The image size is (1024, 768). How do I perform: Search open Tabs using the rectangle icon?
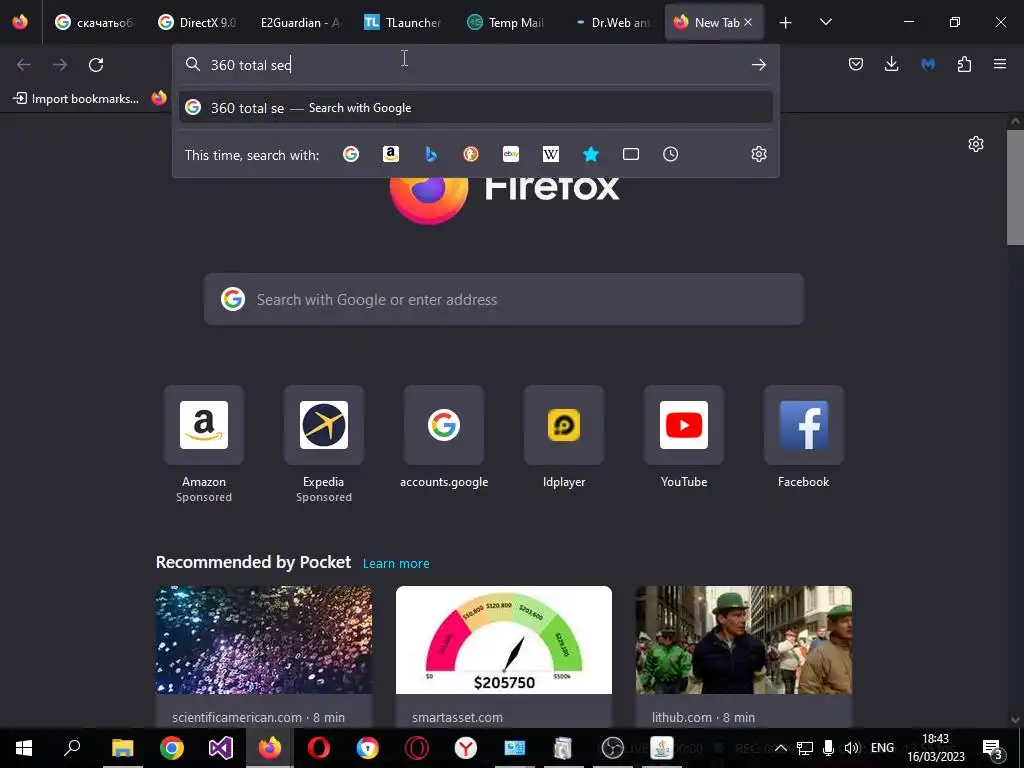631,154
